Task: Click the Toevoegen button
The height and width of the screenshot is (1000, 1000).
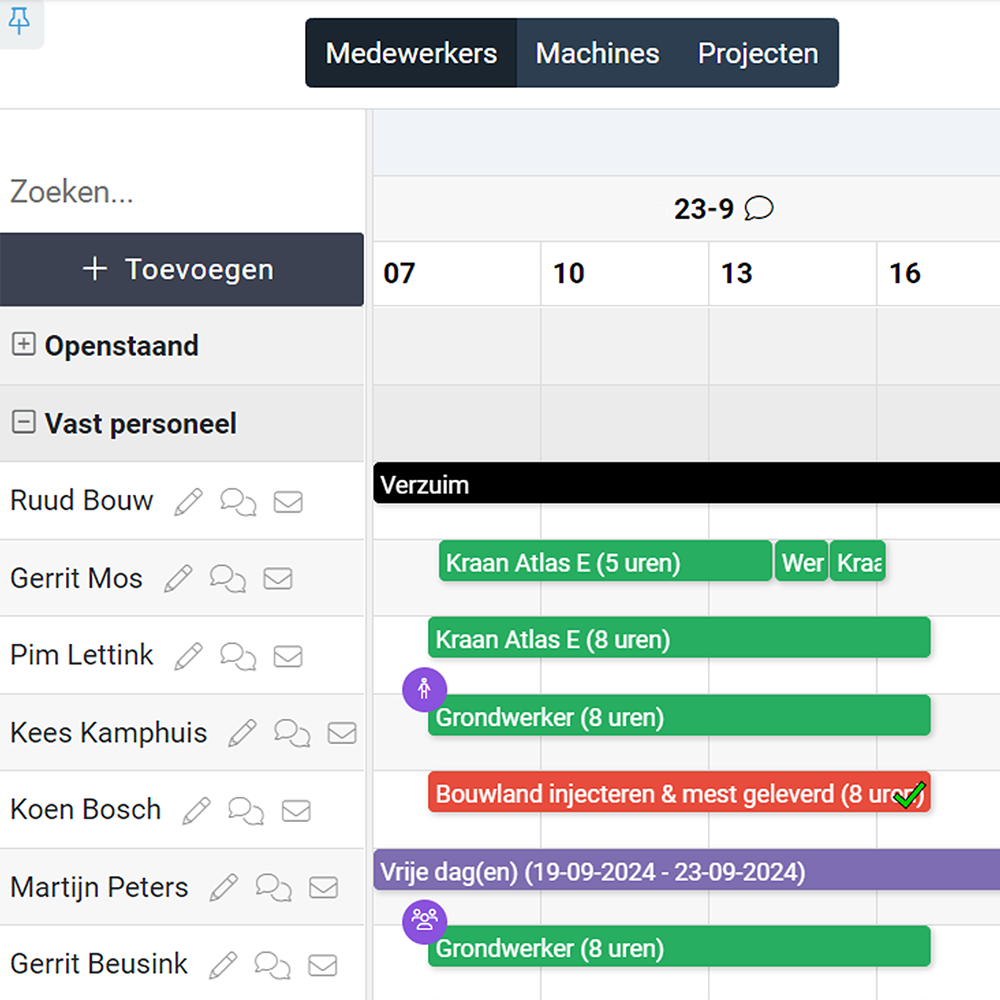Action: coord(182,269)
